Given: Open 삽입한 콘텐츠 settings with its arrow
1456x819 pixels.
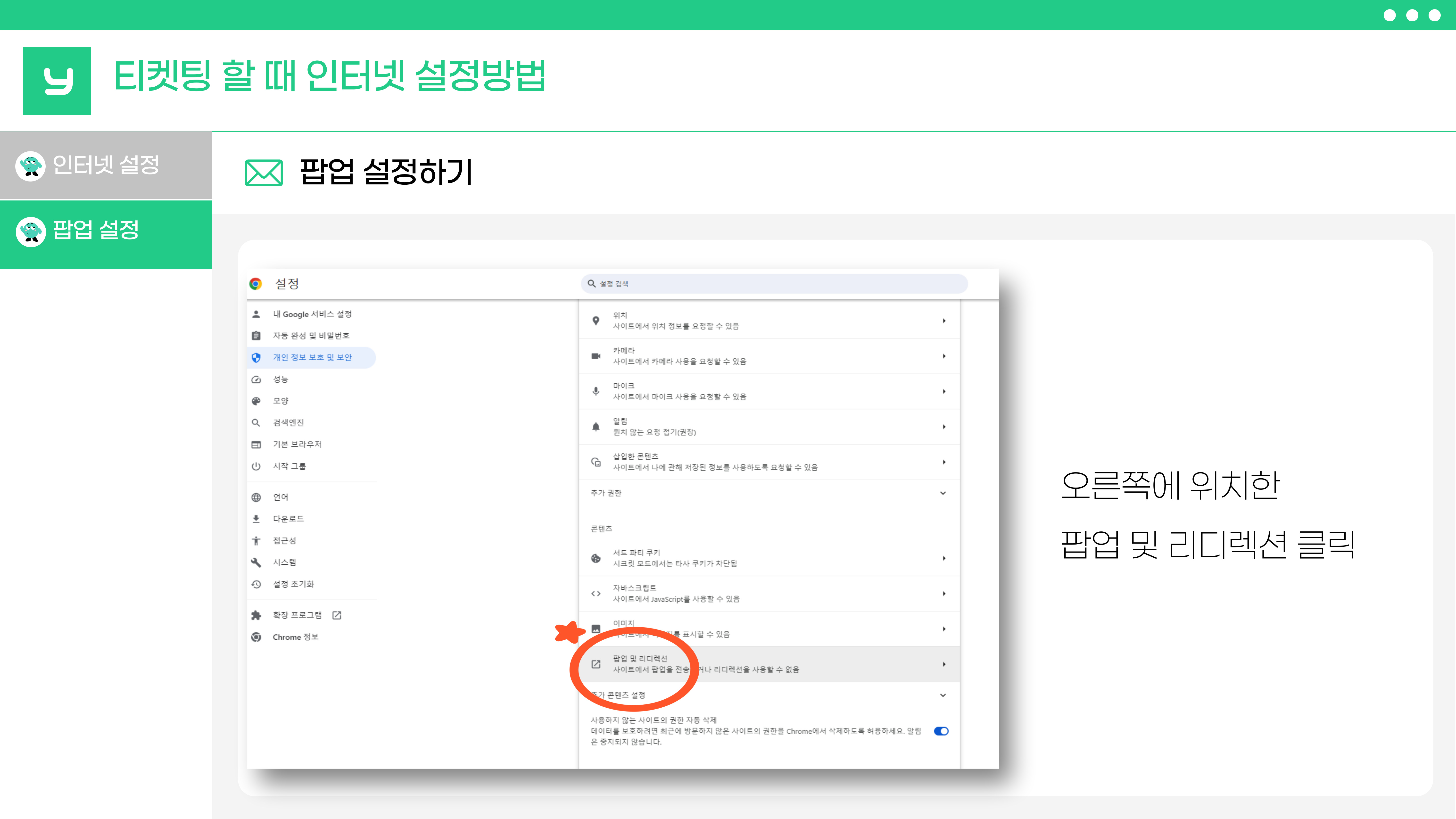Looking at the screenshot, I should coord(944,462).
